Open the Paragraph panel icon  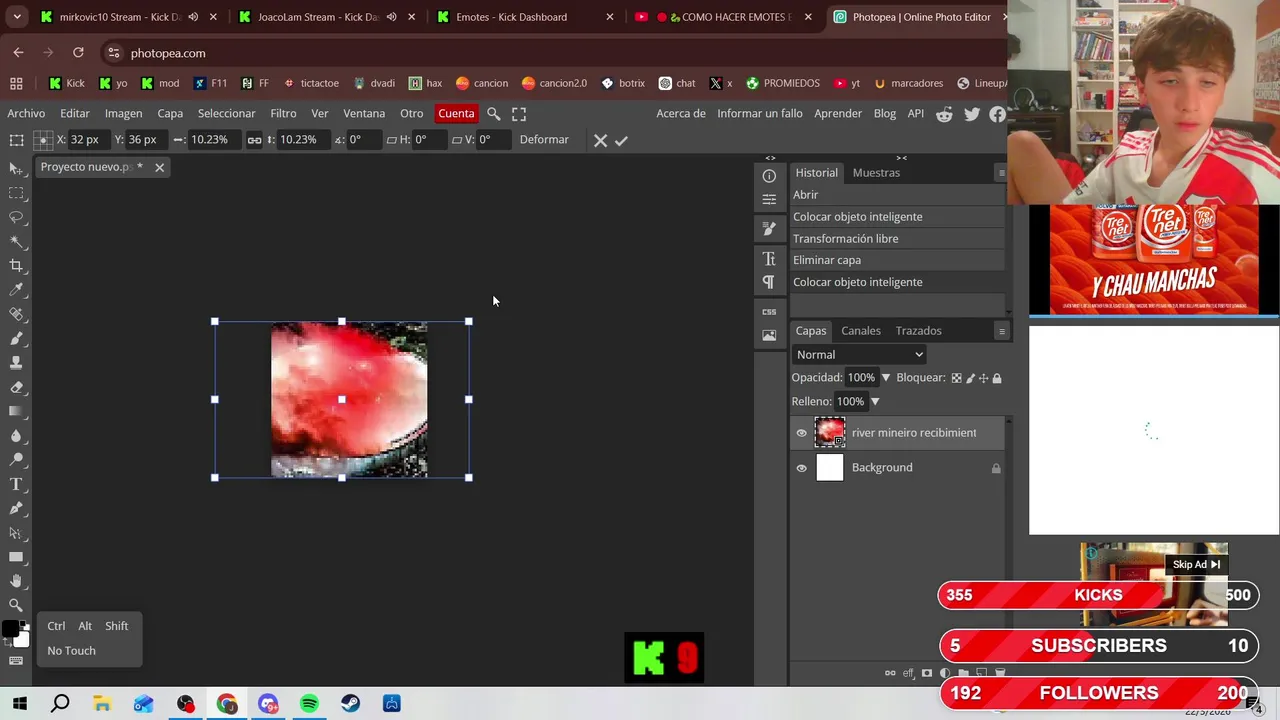pyautogui.click(x=769, y=282)
